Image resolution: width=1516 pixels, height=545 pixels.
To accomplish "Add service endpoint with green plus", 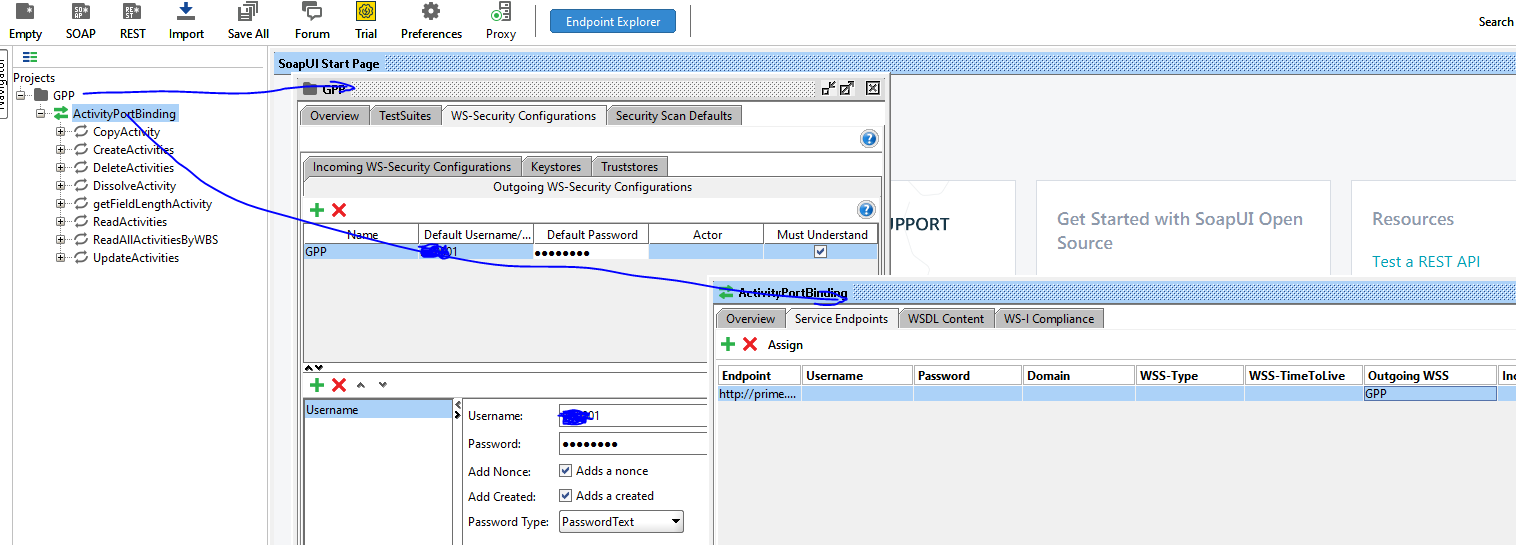I will pos(728,344).
